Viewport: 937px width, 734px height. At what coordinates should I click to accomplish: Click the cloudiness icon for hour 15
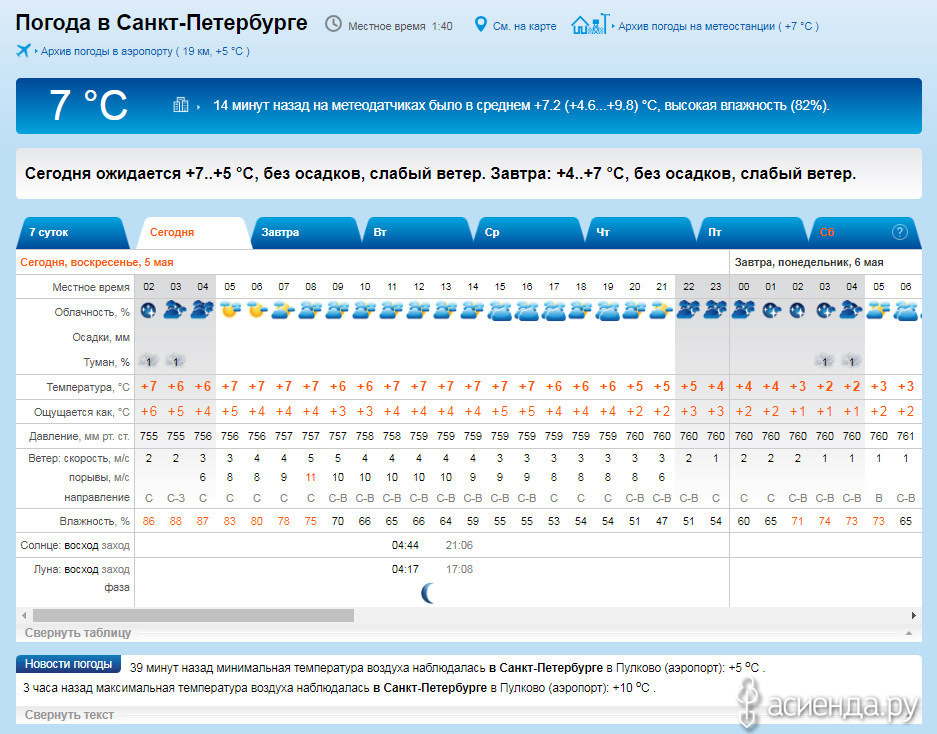(500, 311)
